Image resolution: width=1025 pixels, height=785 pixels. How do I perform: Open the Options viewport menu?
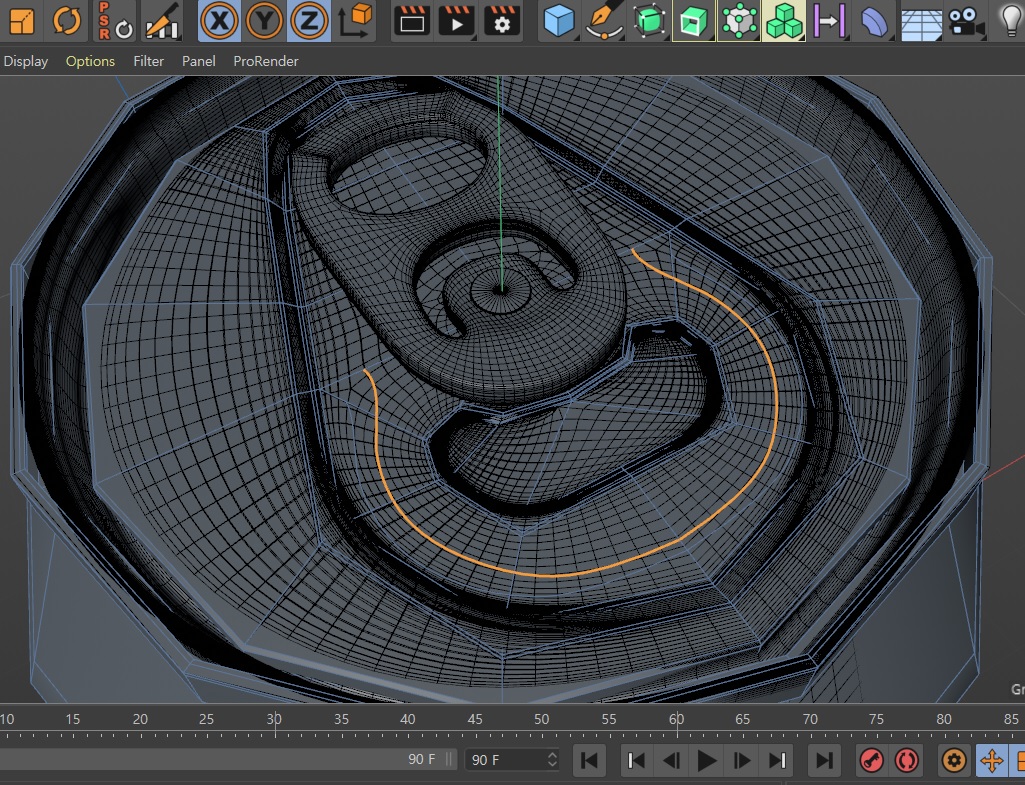pyautogui.click(x=90, y=61)
